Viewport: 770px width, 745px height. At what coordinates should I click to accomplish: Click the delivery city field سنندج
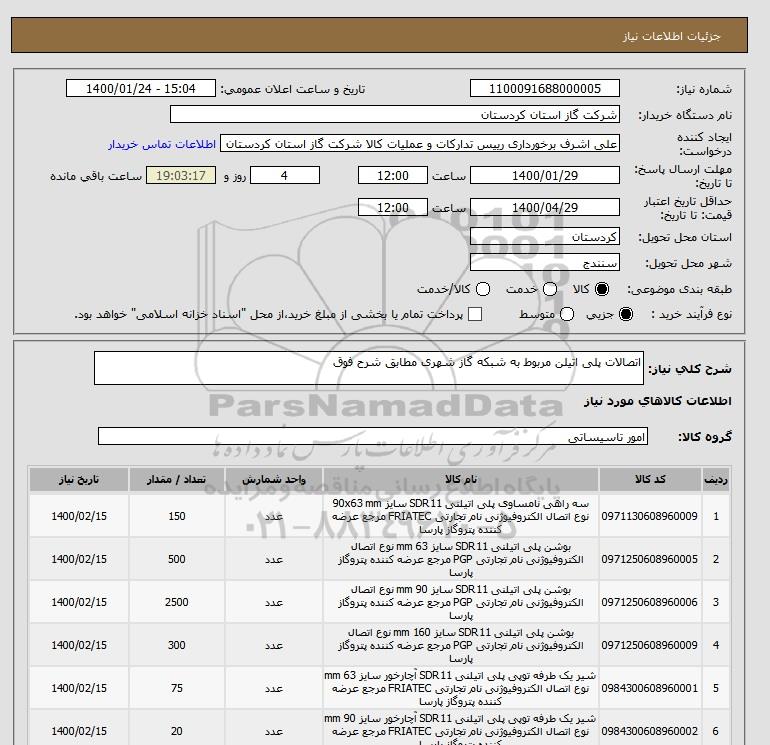coord(545,263)
